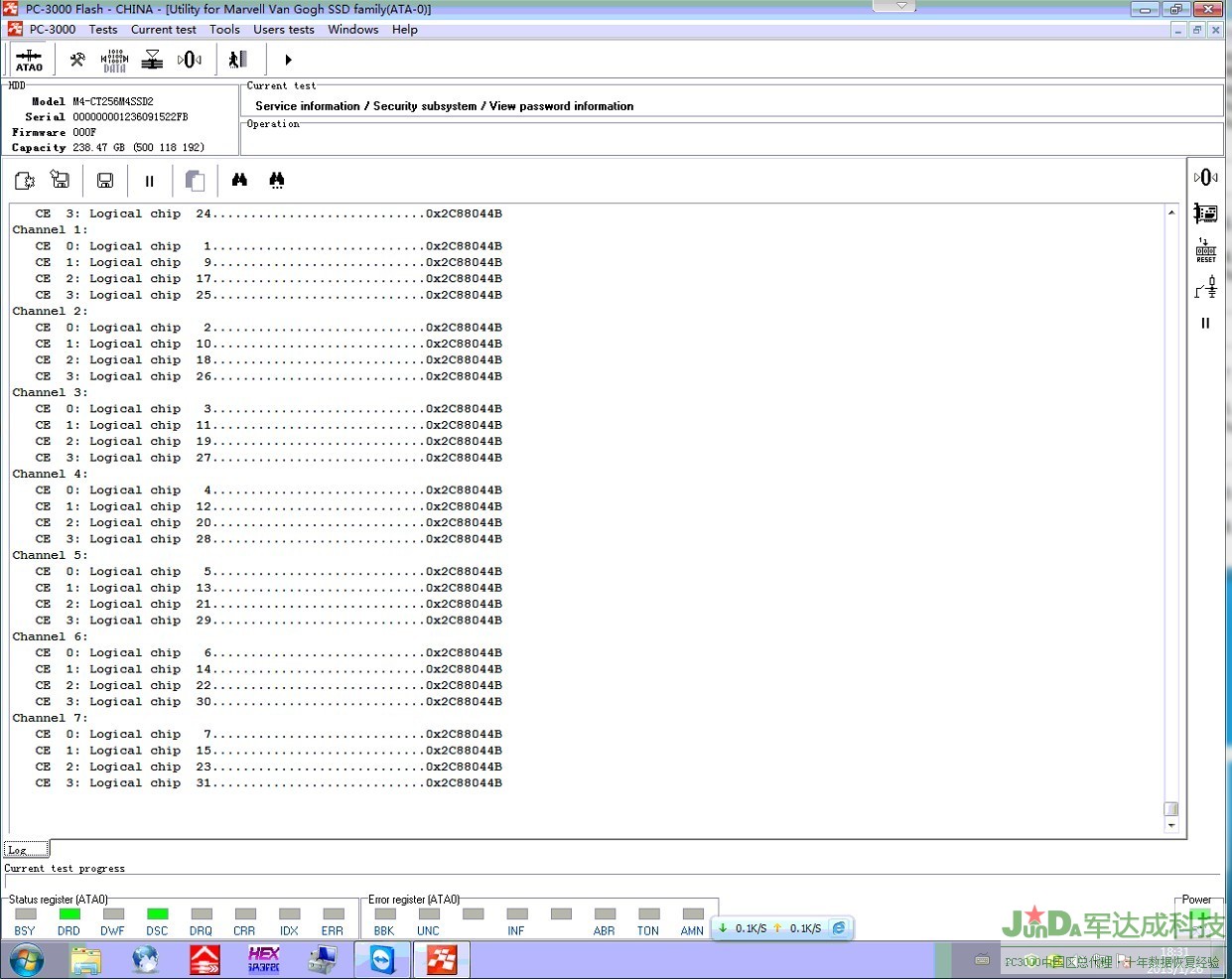Screen dimensions: 1232x979
Task: Open the Users tests menu
Action: coord(283,30)
